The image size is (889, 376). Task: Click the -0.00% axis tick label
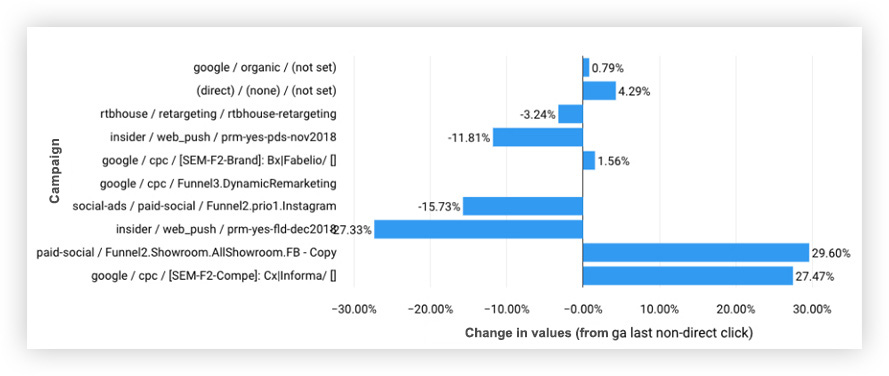pos(583,310)
